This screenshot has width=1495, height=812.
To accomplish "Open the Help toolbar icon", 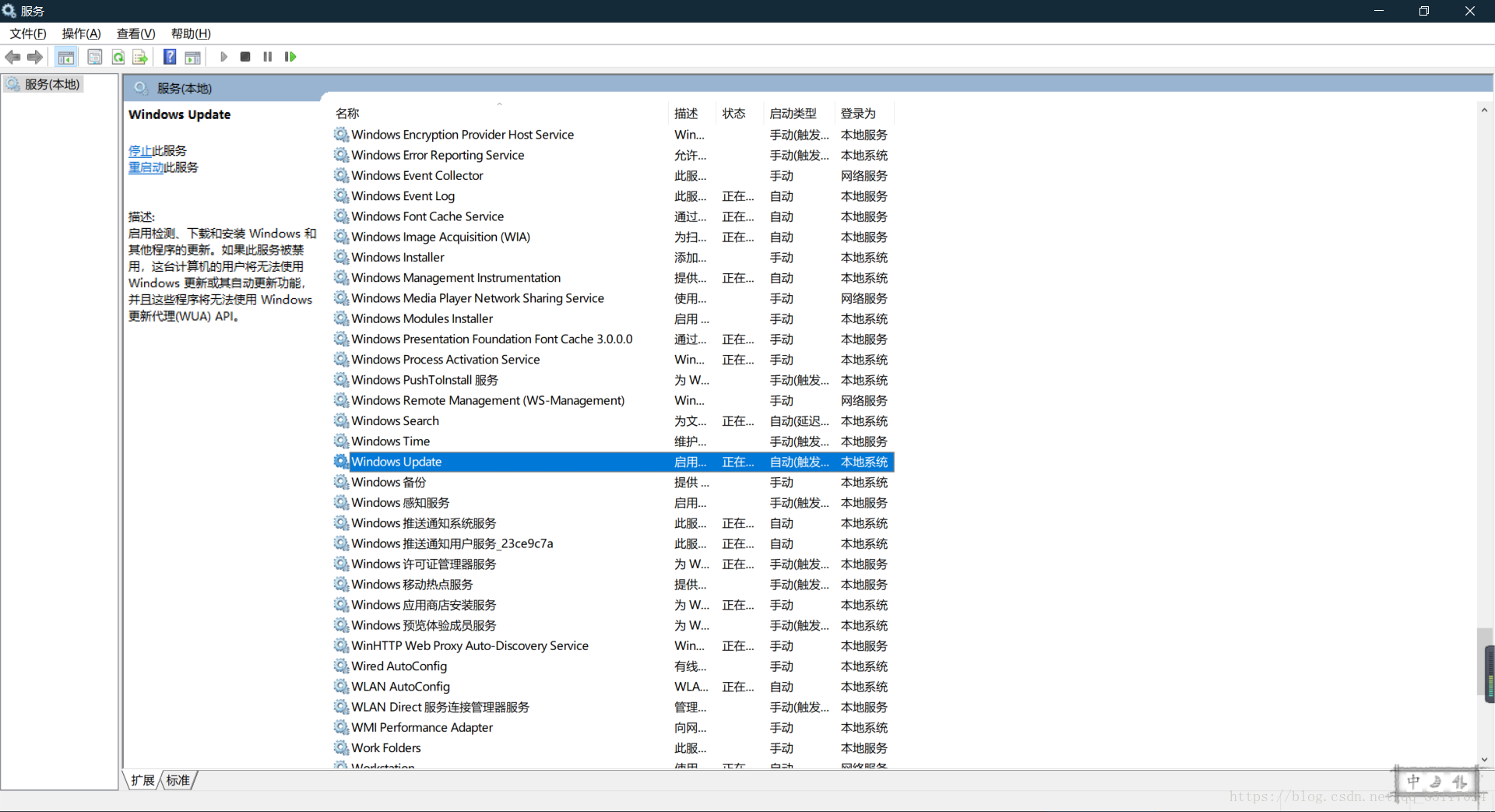I will click(170, 57).
